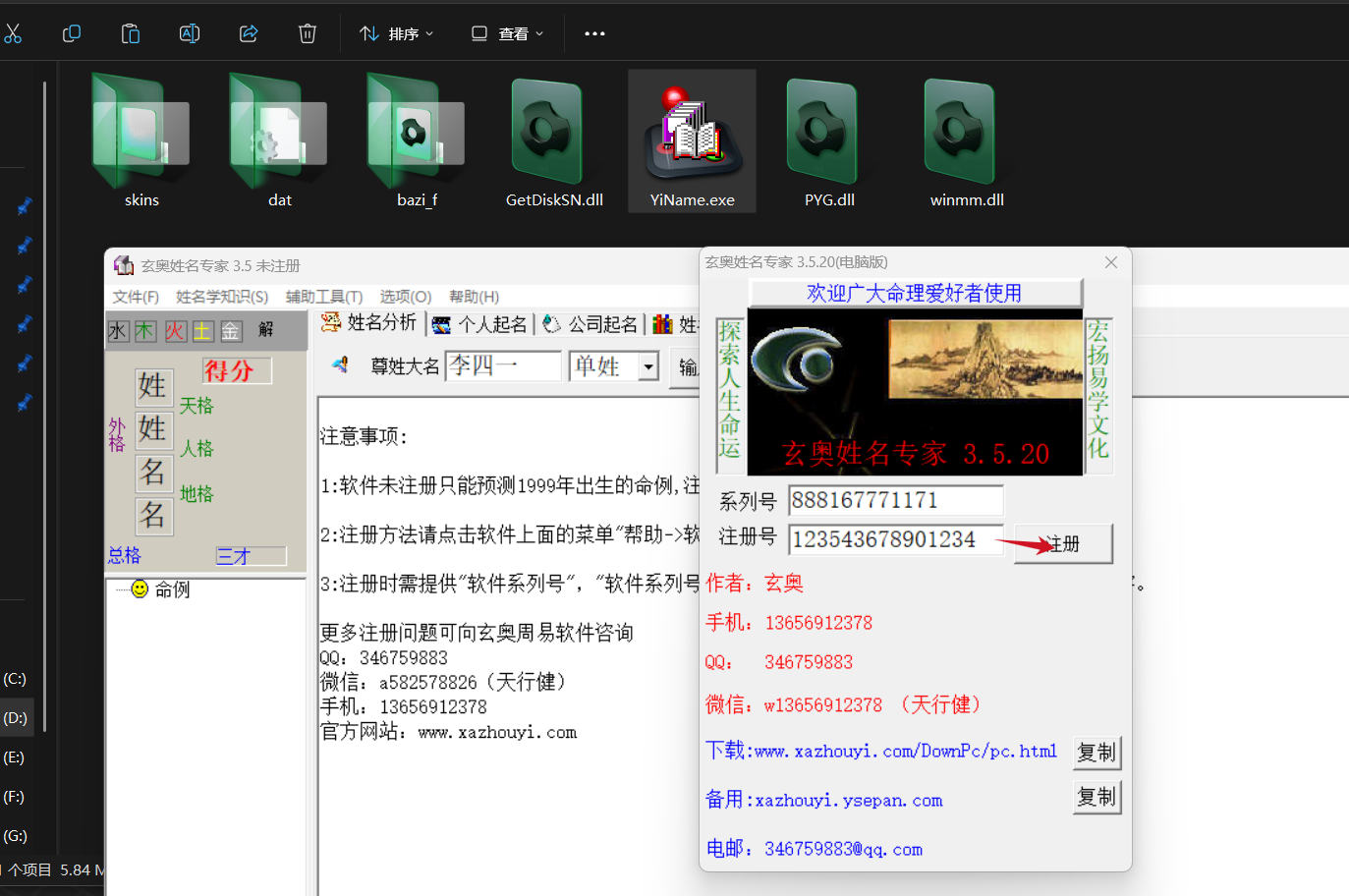
Task: Click the 注册 register button
Action: pos(1063,543)
